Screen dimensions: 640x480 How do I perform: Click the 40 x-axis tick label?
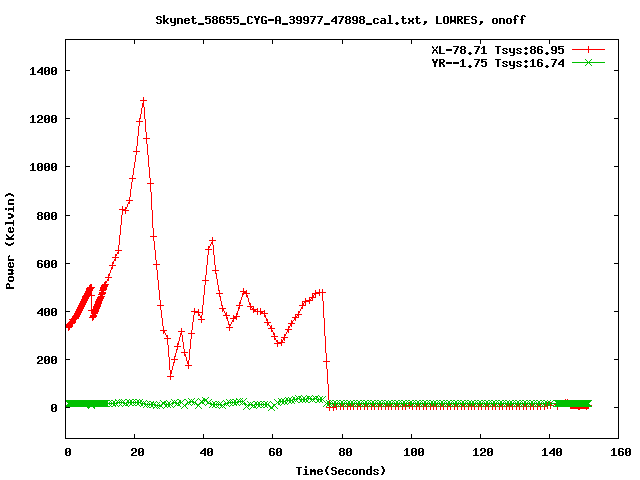(207, 452)
